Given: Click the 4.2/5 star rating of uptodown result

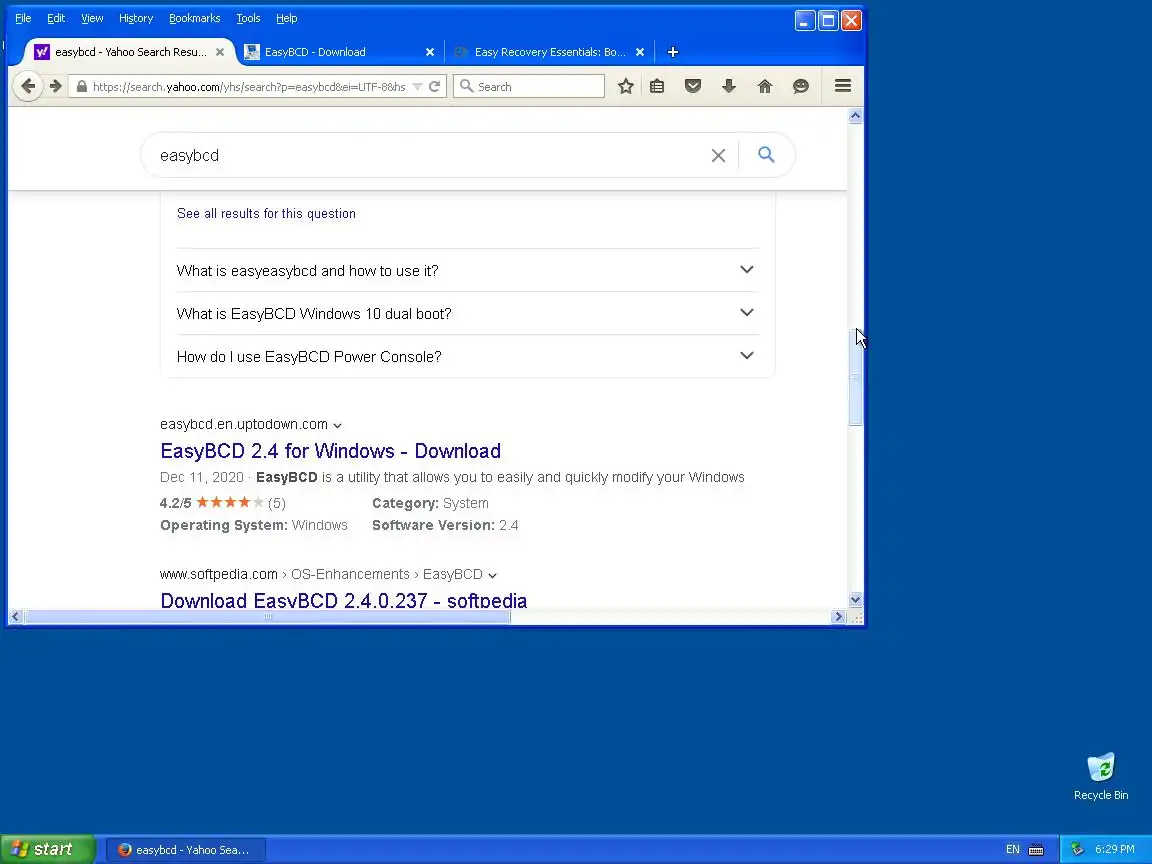Looking at the screenshot, I should [223, 503].
